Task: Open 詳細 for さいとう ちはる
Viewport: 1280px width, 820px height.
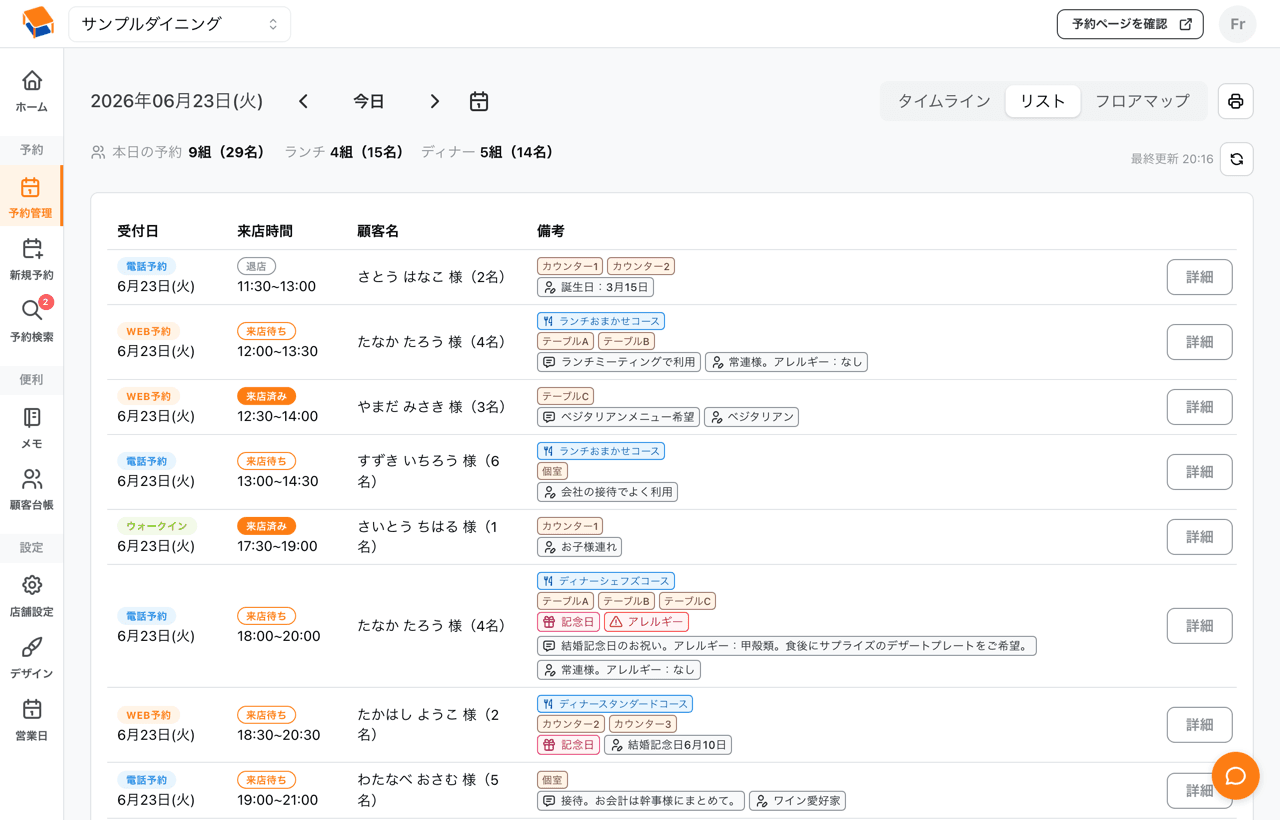Action: click(x=1199, y=537)
